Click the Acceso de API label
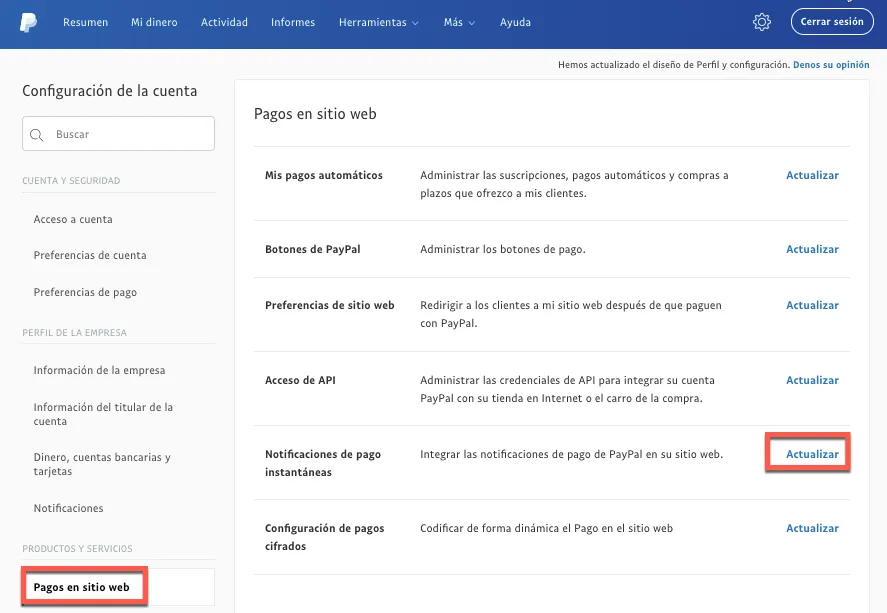887x613 pixels. click(x=300, y=381)
